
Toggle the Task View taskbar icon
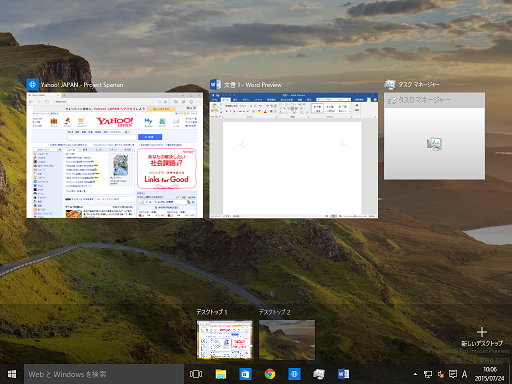point(196,374)
